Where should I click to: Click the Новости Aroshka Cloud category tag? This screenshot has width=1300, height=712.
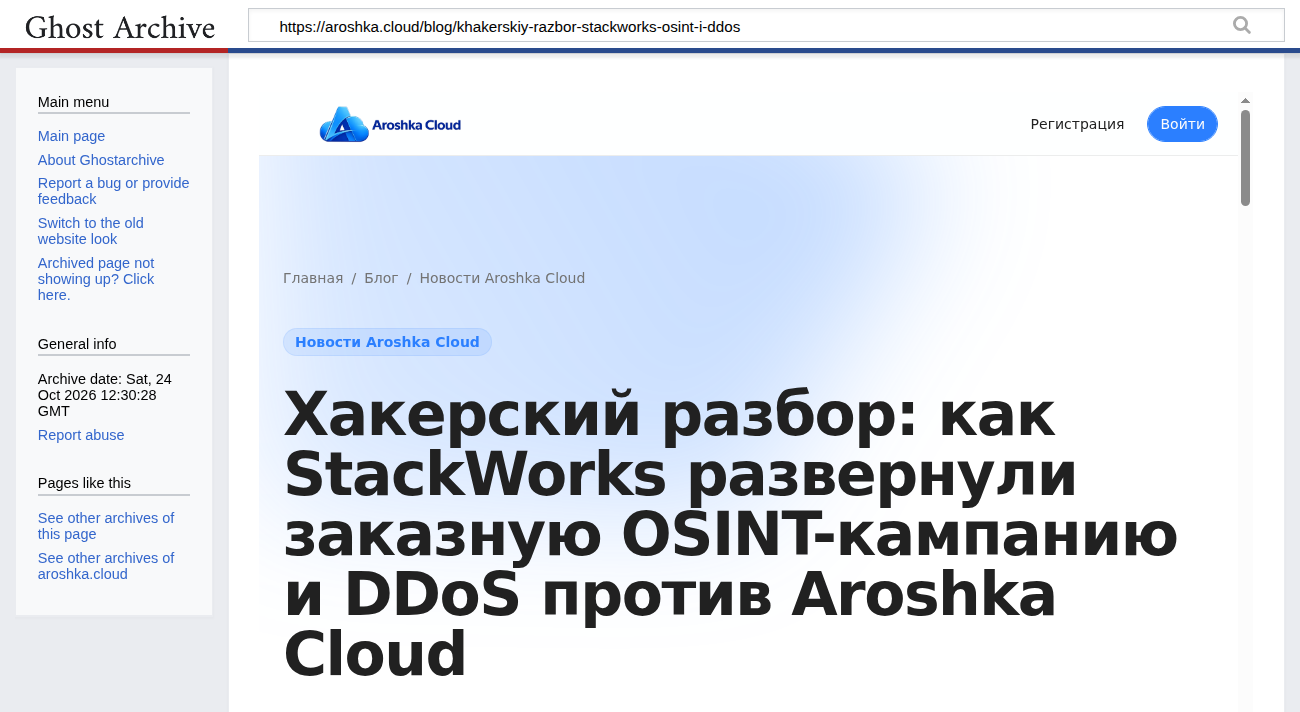click(387, 342)
